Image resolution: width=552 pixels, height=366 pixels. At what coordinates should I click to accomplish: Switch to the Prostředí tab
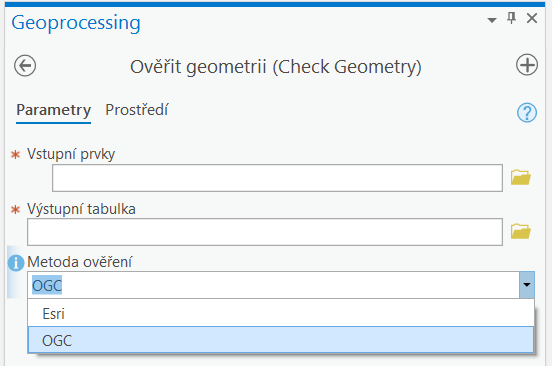[137, 110]
